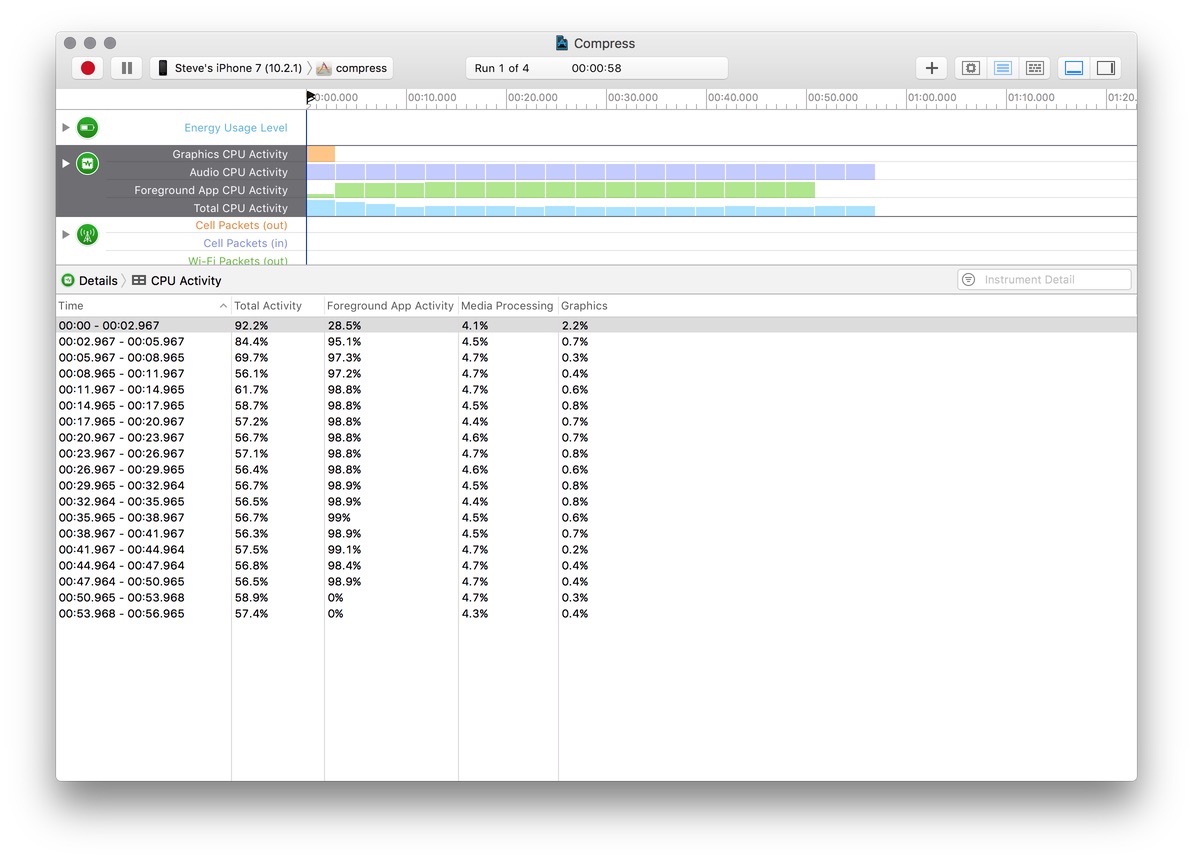The height and width of the screenshot is (861, 1193).
Task: Open the Steve's iPhone 7 device dropdown
Action: pyautogui.click(x=230, y=68)
